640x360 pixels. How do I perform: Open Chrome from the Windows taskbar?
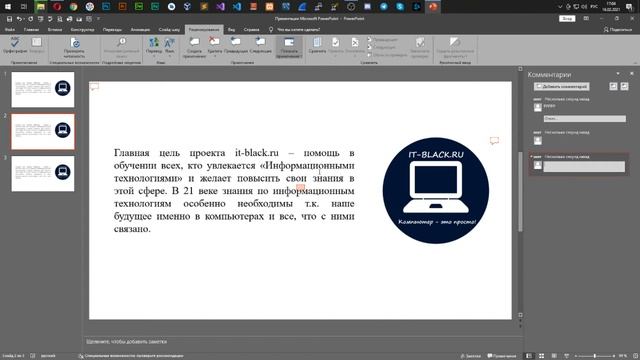click(73, 7)
